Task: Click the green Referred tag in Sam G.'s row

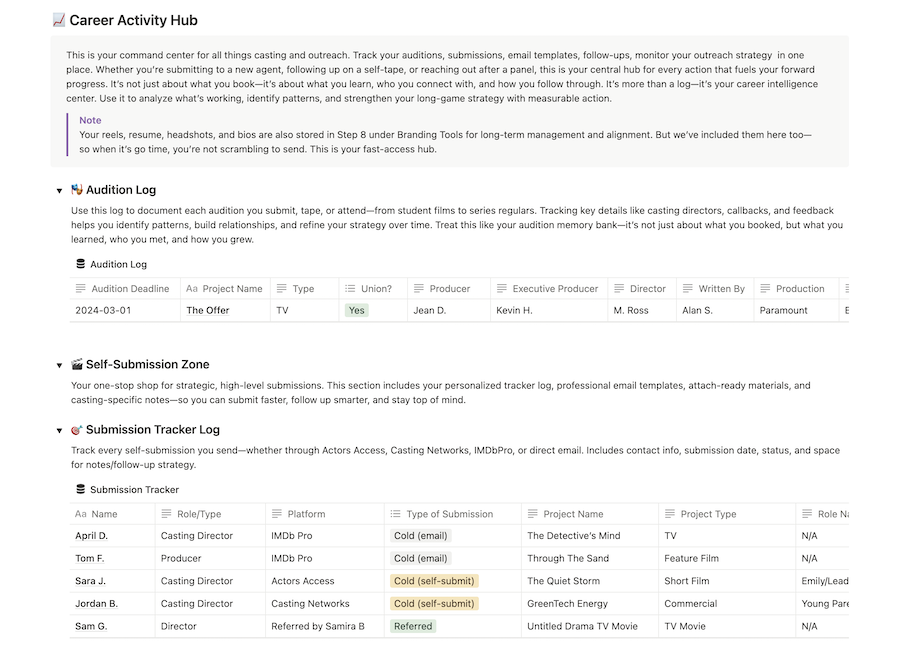Action: (x=413, y=626)
